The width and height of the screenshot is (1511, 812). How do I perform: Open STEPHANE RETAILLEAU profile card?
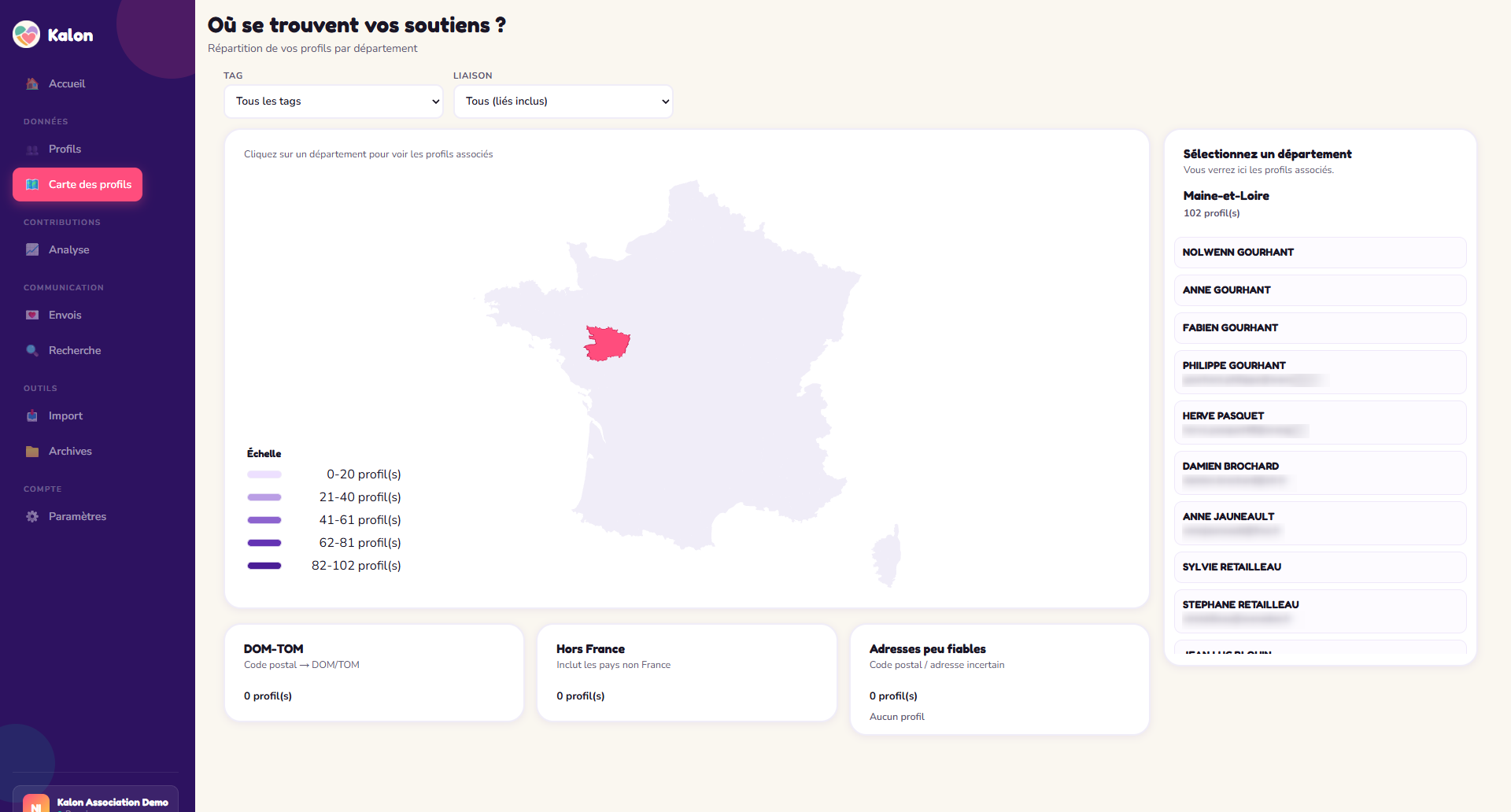[1320, 611]
